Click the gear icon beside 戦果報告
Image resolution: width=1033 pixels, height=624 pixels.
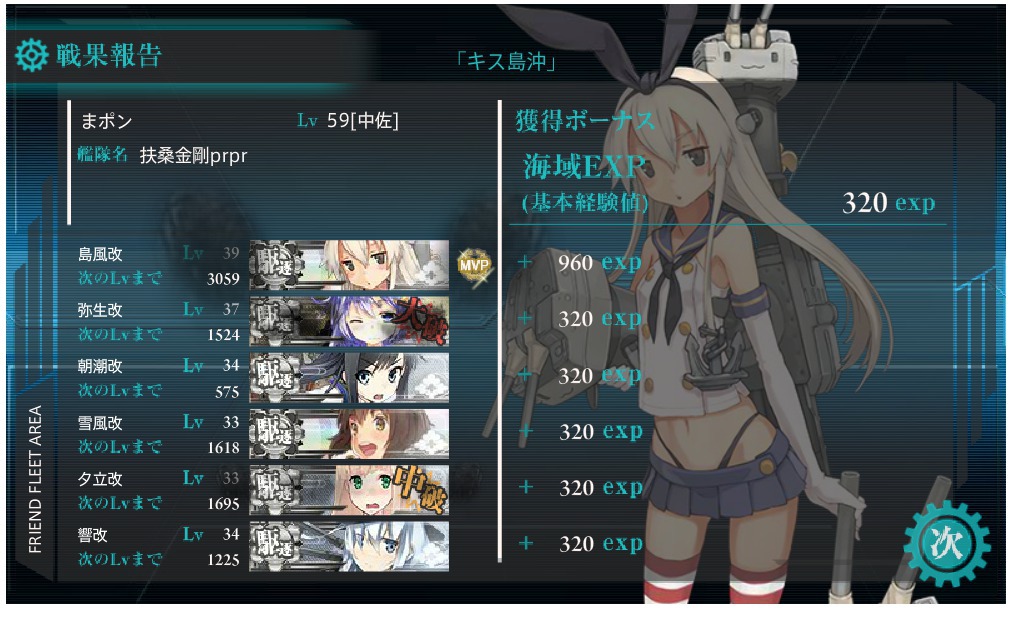(32, 55)
